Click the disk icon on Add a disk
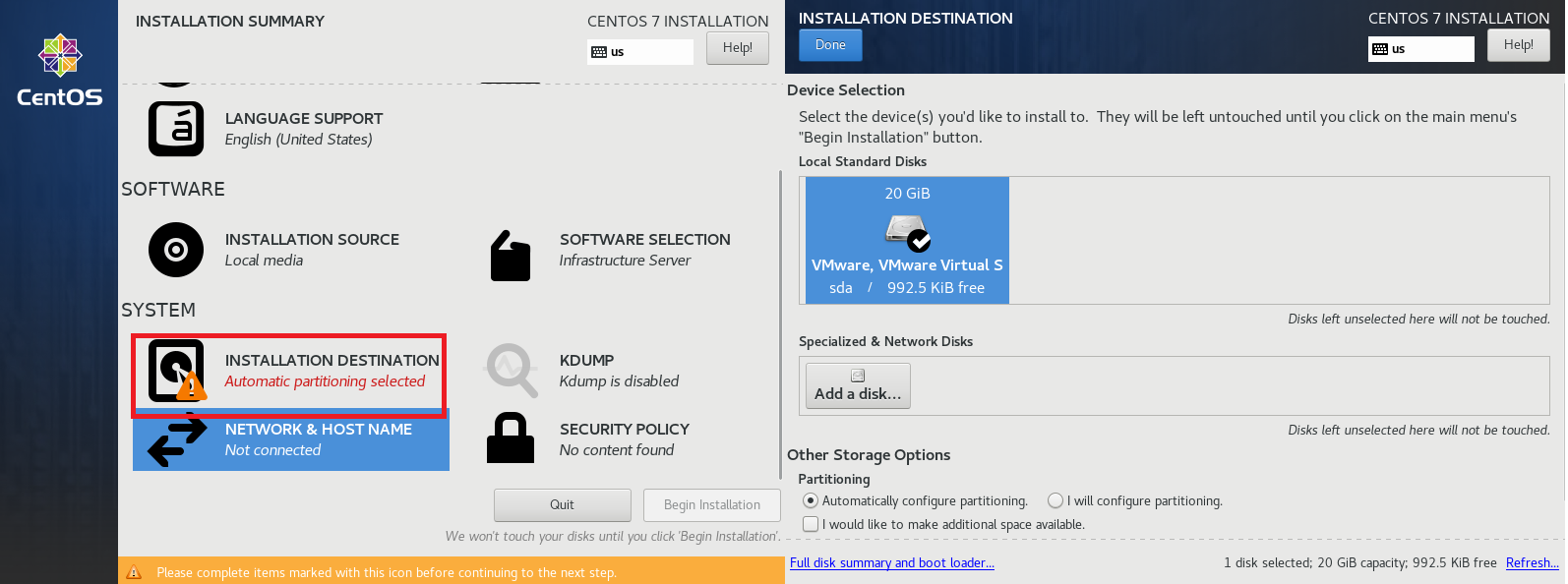This screenshot has height=584, width=1568. click(858, 376)
